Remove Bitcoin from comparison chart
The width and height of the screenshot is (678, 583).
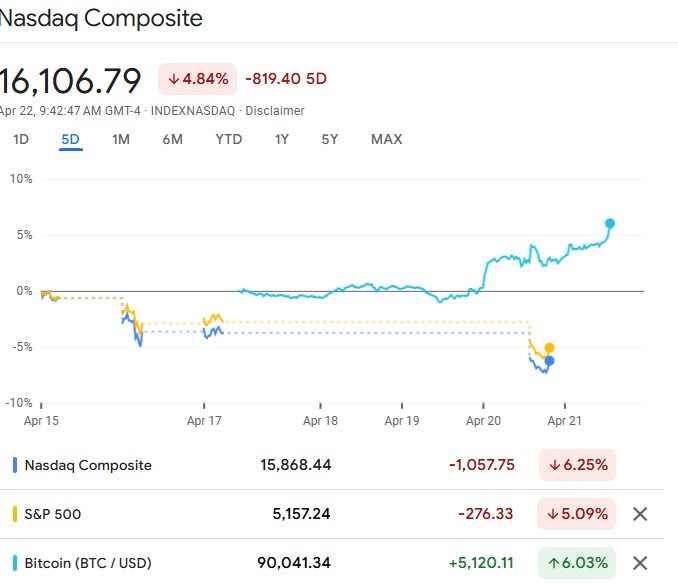[641, 563]
